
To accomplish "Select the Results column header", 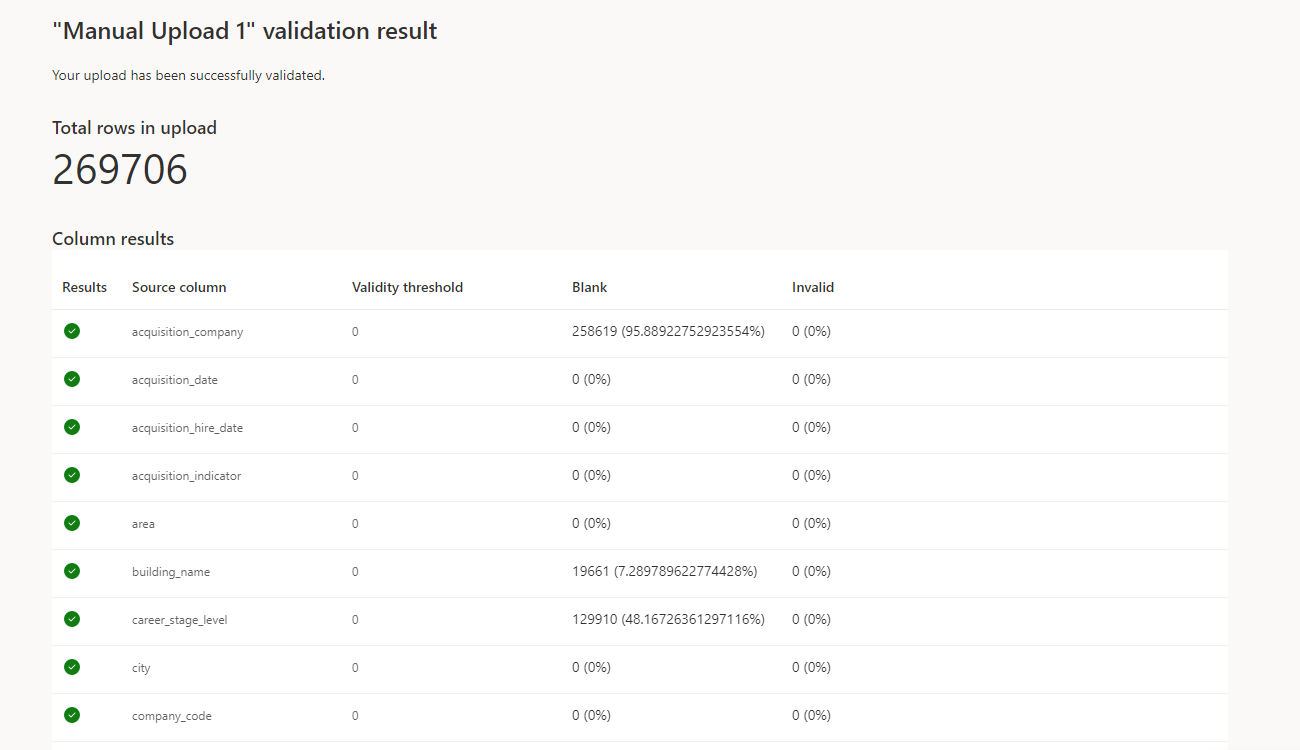I will (84, 287).
